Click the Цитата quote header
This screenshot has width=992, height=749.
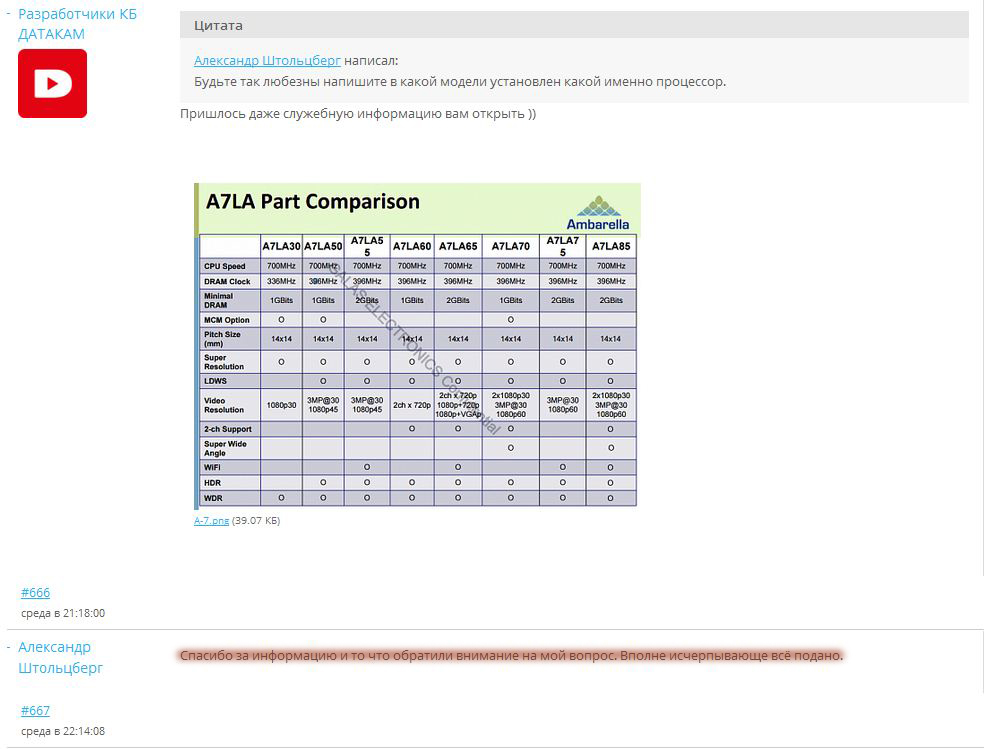(218, 25)
